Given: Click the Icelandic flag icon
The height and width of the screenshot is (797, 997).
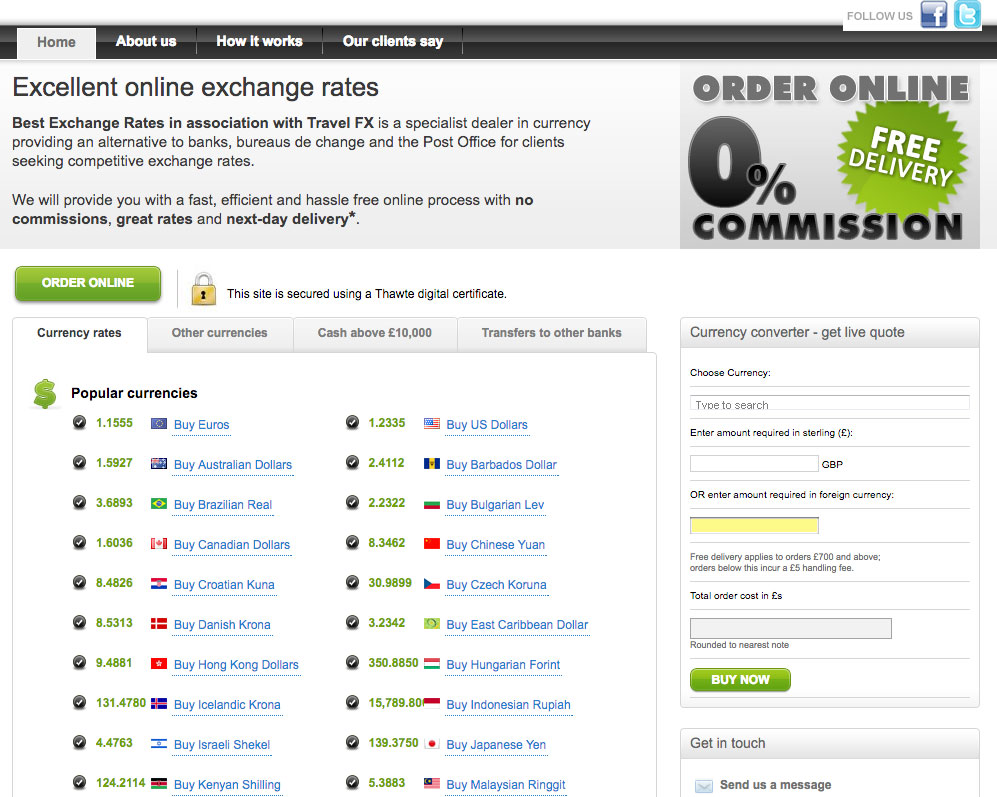Looking at the screenshot, I should (159, 704).
